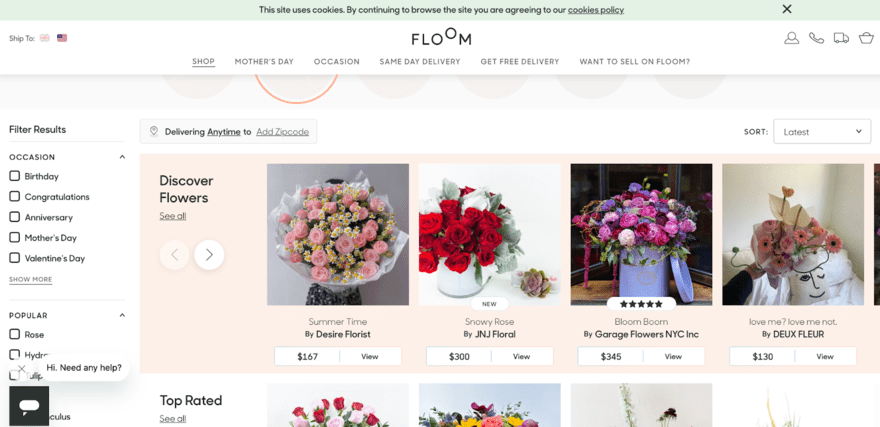Enable the Anniversary filter checkbox
The image size is (880, 427).
point(14,217)
